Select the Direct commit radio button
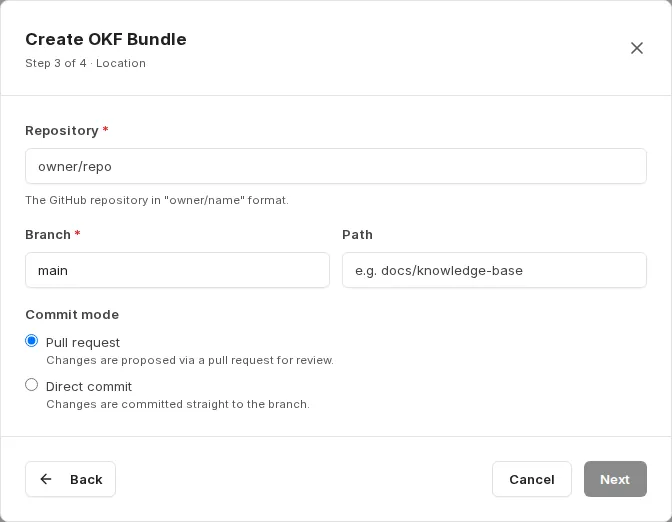The image size is (672, 522). click(x=31, y=385)
